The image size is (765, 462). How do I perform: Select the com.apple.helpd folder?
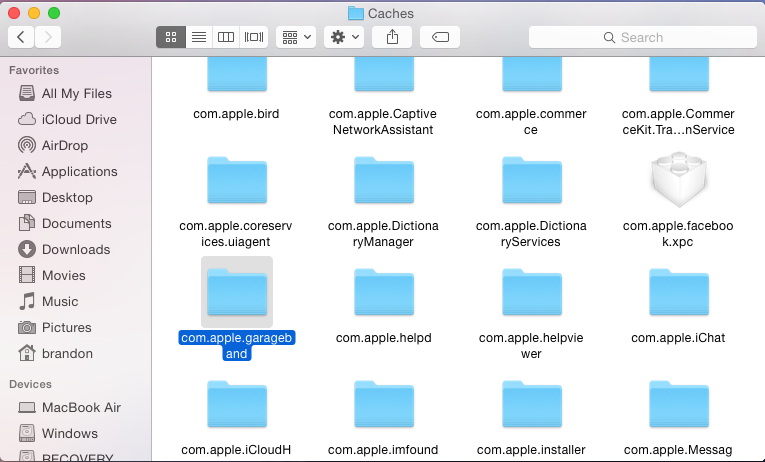pos(384,296)
